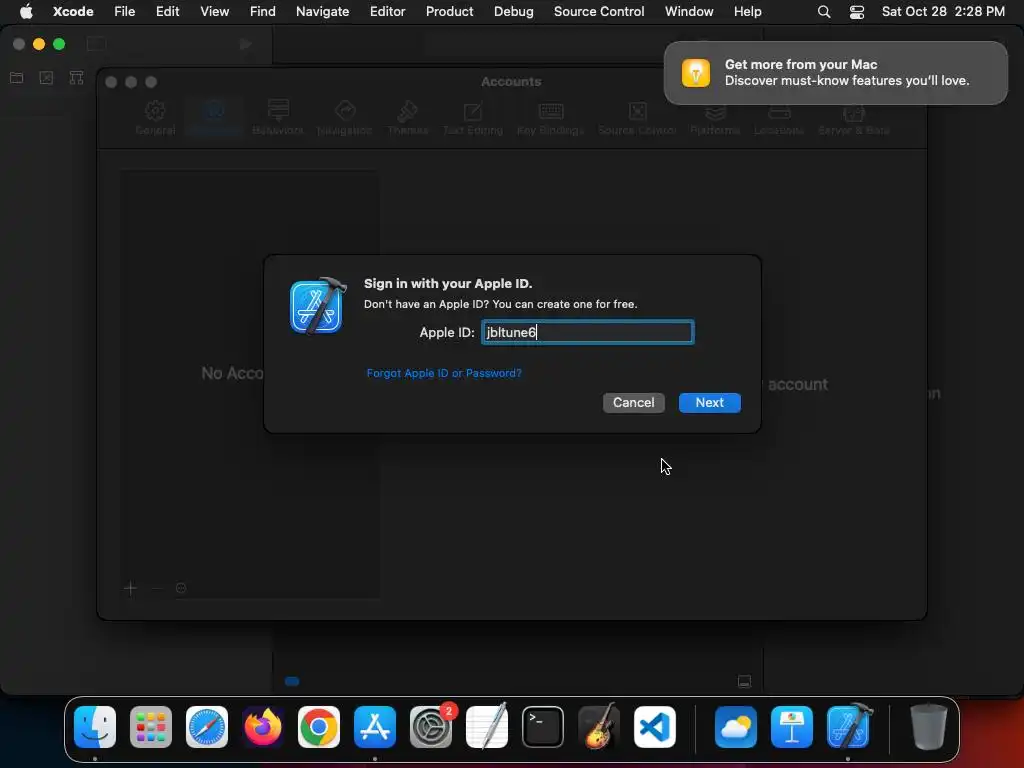Open the Window menu

tap(689, 11)
